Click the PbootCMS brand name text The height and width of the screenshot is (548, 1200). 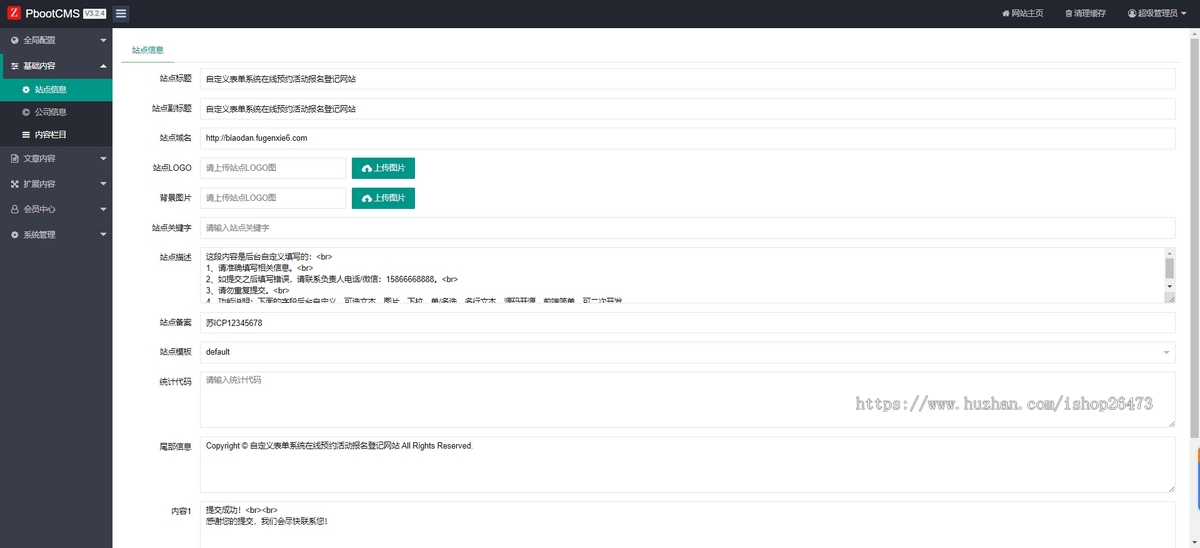click(x=53, y=13)
